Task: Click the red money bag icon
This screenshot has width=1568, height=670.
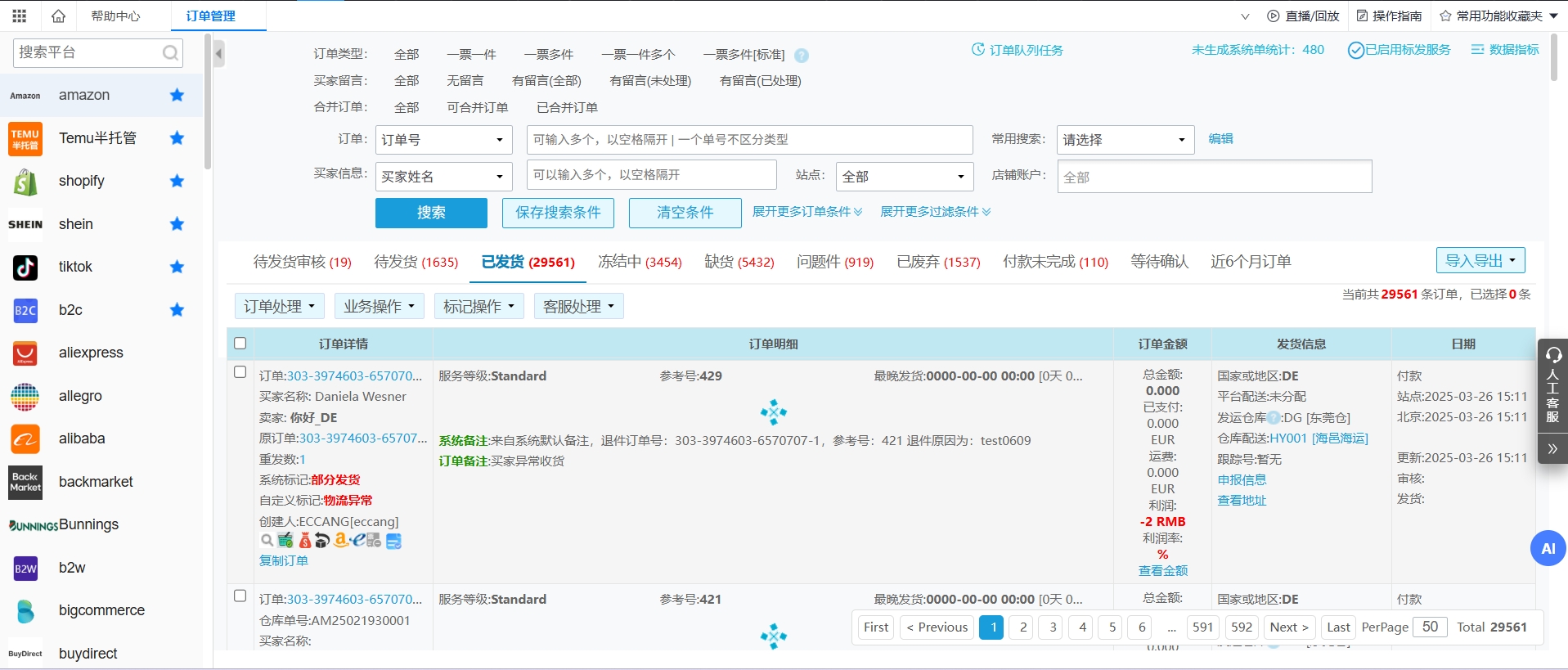Action: [305, 541]
